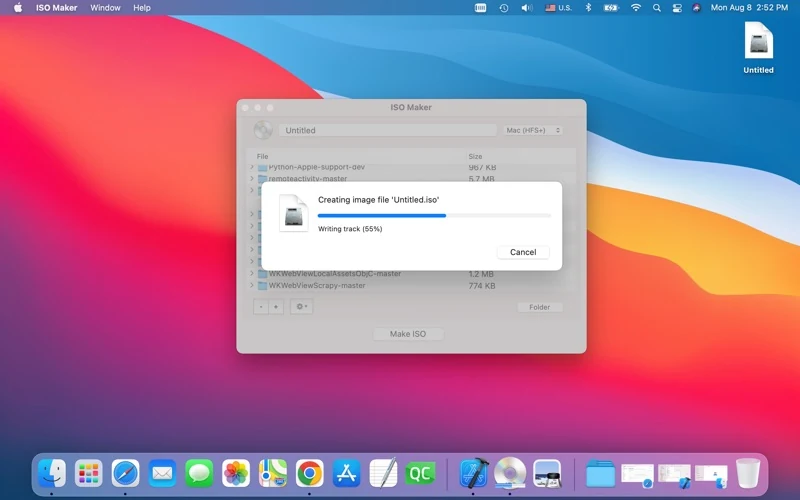800x500 pixels.
Task: Click the 1.2 MB size value
Action: click(x=481, y=274)
